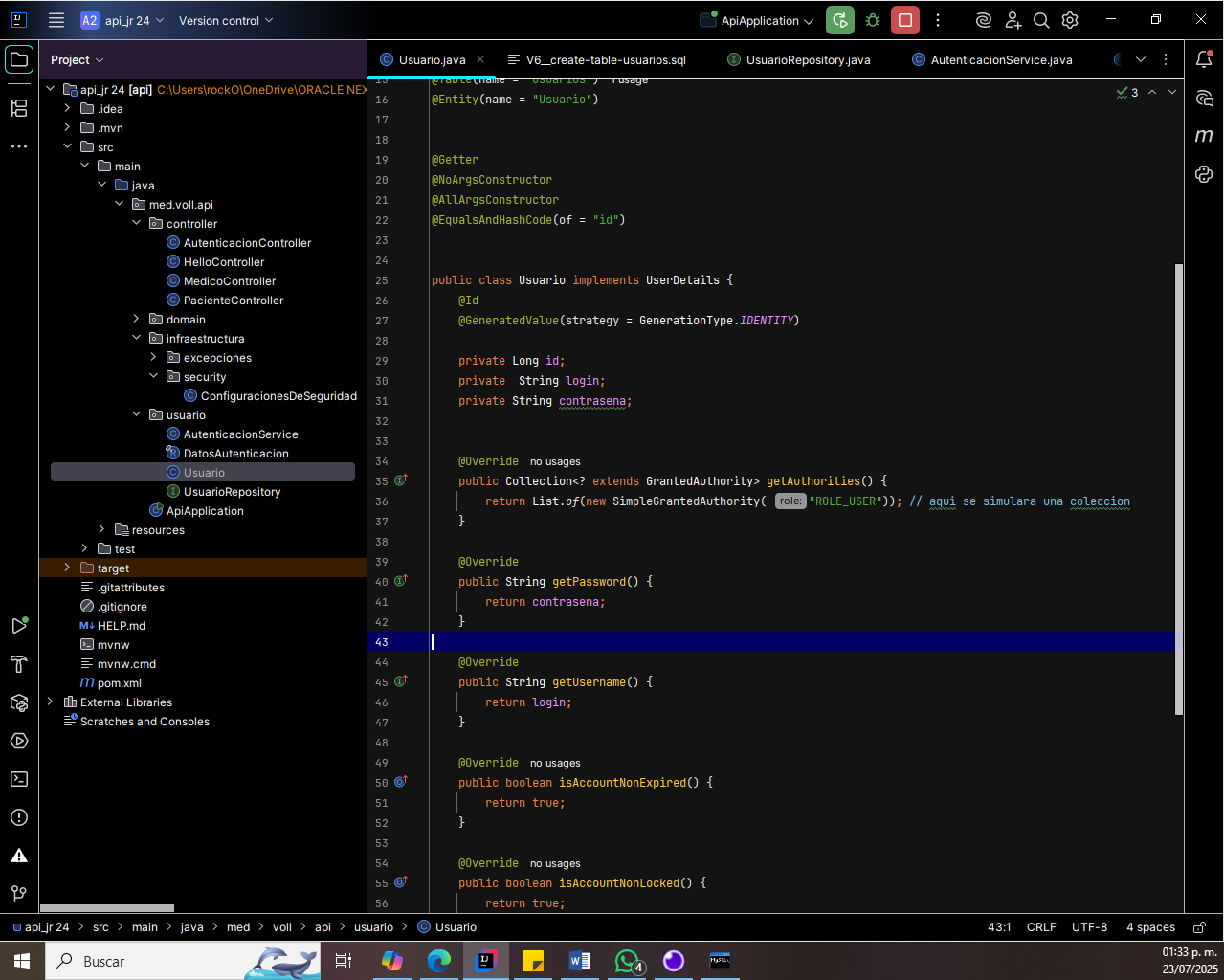The width and height of the screenshot is (1224, 980).
Task: Open Search Everywhere magnifier
Action: (x=1041, y=20)
